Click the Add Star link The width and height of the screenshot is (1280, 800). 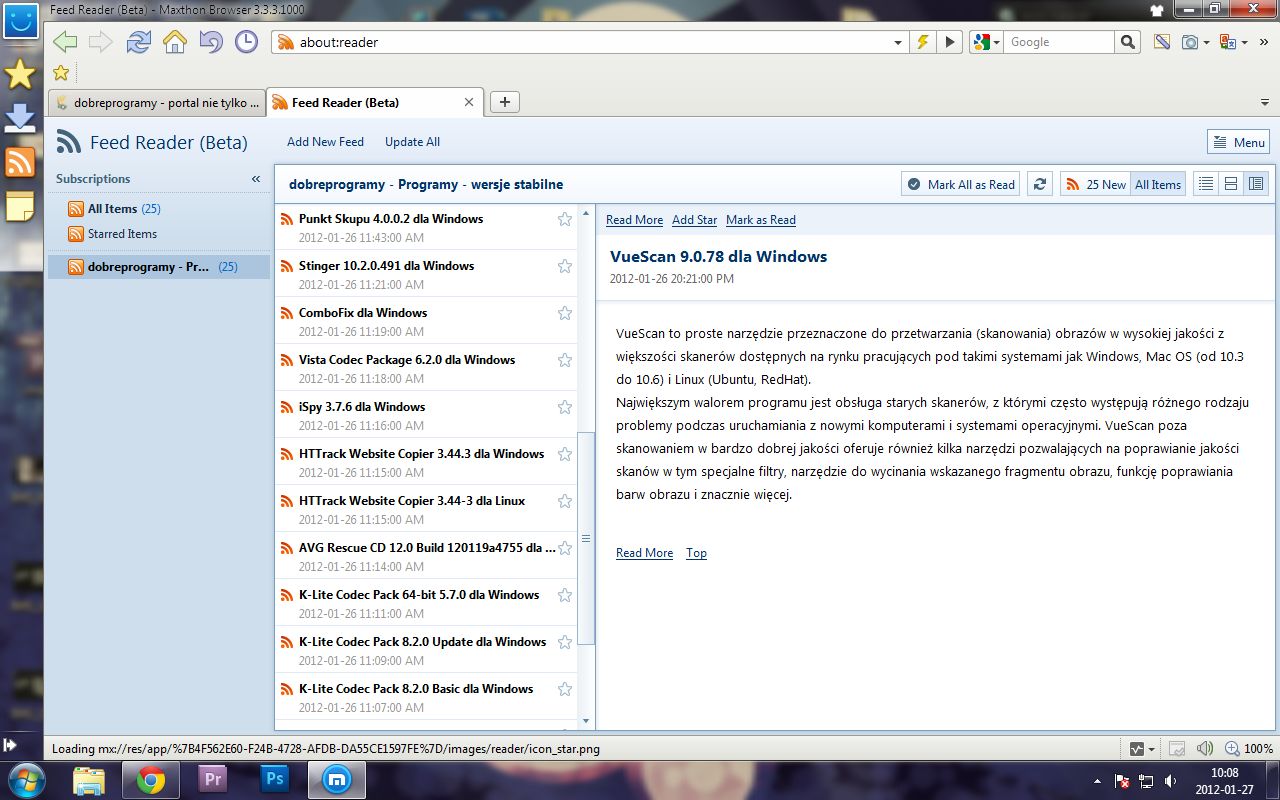tap(694, 220)
